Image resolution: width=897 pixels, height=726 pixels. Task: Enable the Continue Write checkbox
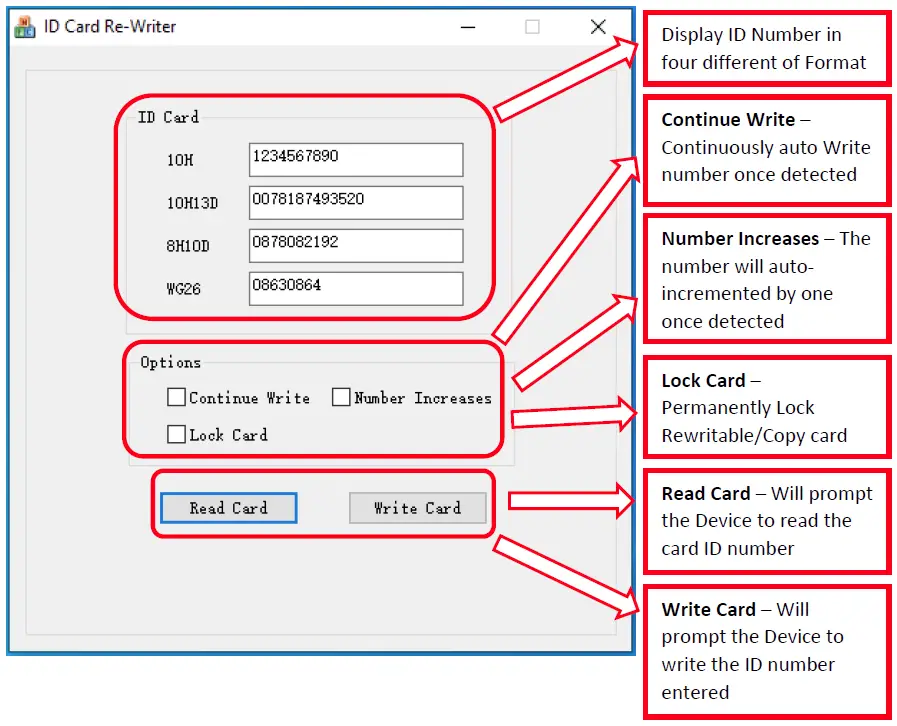(x=176, y=397)
